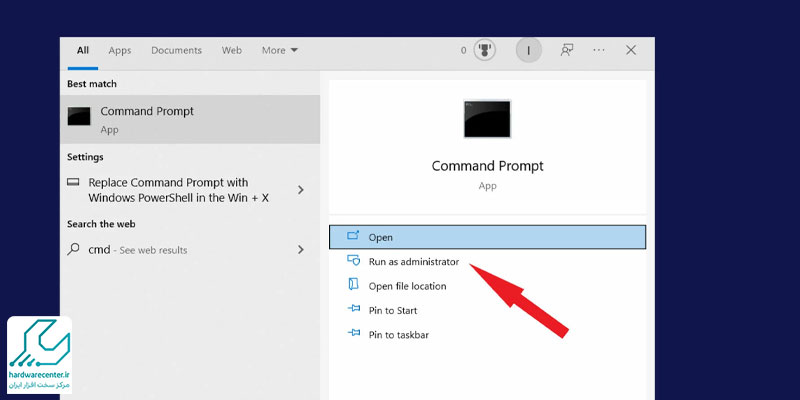Click the Command Prompt icon in results list
This screenshot has width=800, height=400.
(x=79, y=116)
